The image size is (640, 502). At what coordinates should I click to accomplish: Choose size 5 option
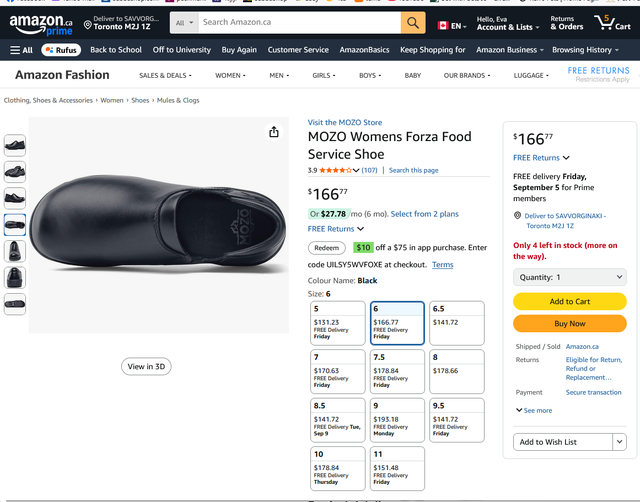(338, 323)
